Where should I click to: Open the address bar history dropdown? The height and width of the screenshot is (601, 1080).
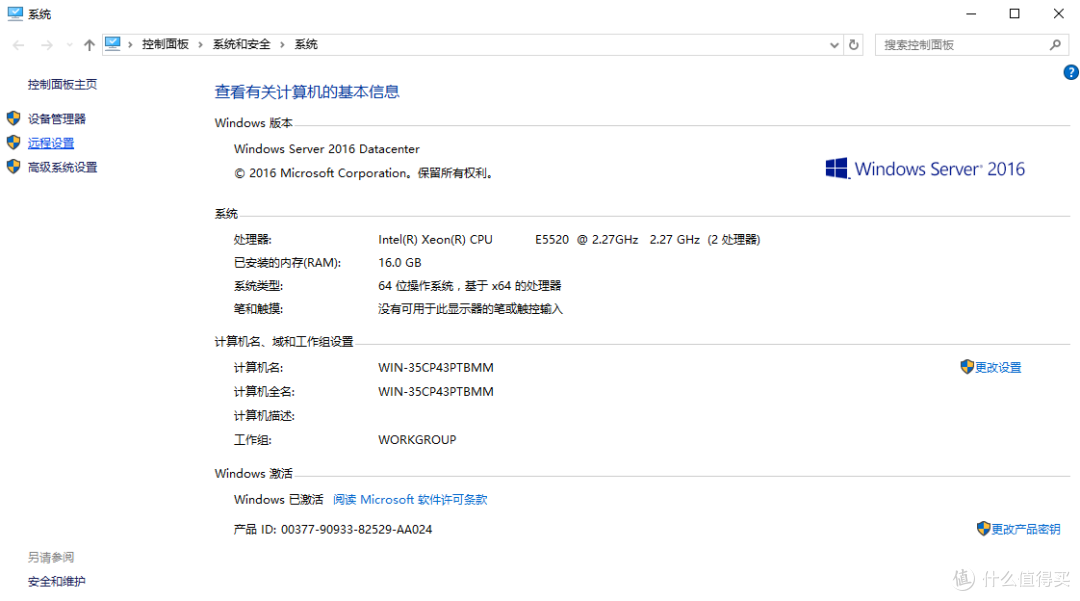coord(834,45)
